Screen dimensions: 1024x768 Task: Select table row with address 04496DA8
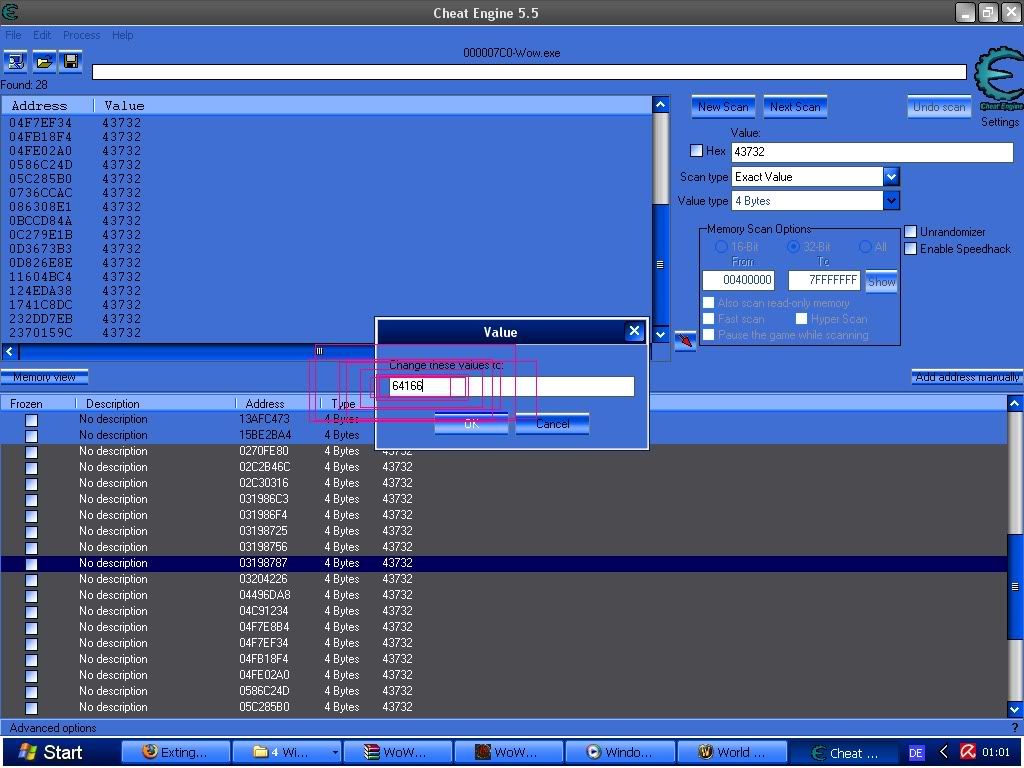[504, 595]
